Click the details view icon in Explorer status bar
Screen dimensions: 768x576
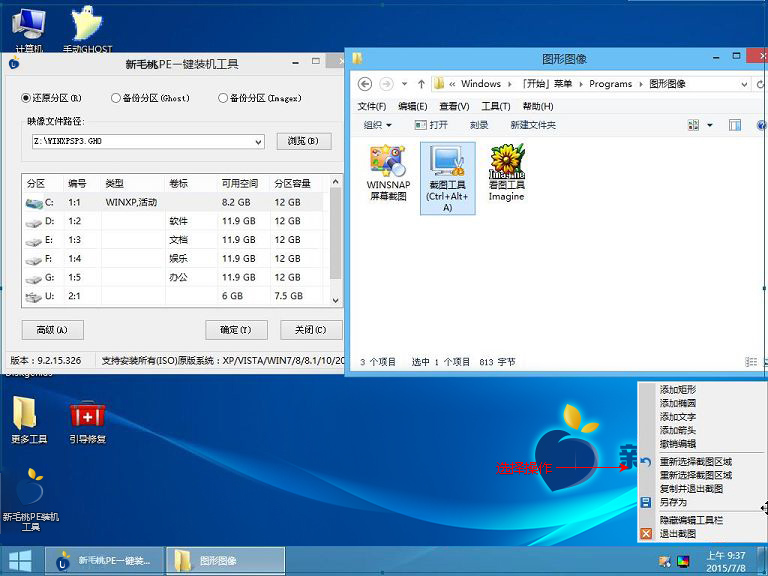(750, 362)
